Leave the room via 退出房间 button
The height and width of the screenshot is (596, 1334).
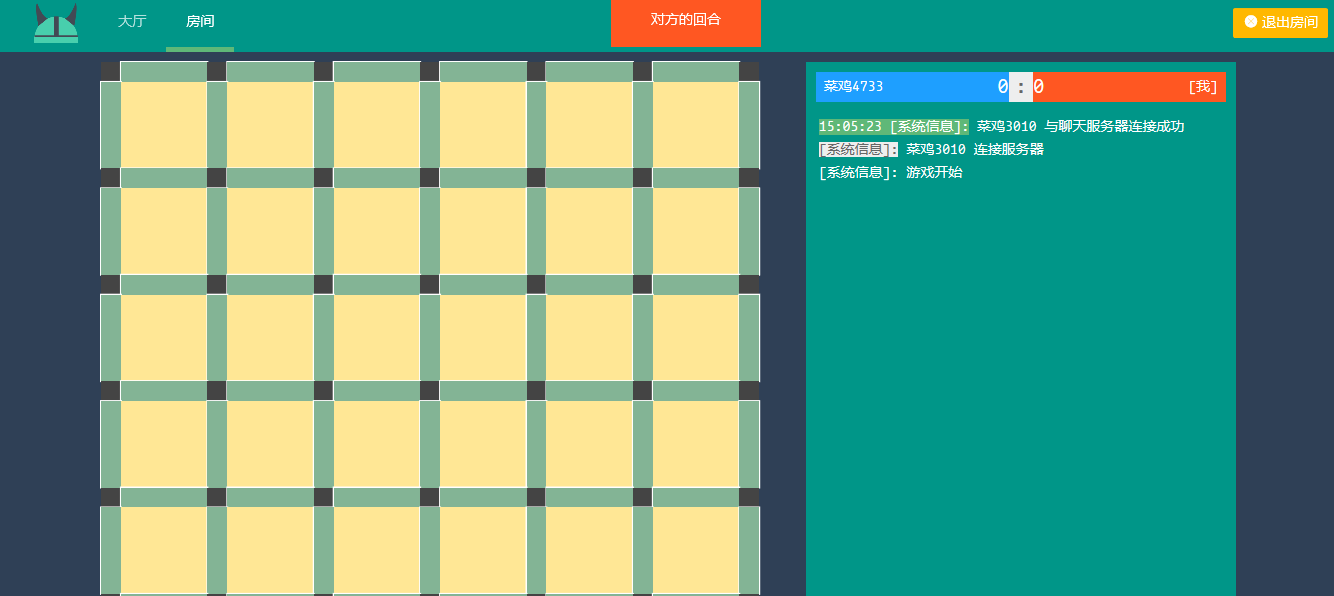point(1280,22)
